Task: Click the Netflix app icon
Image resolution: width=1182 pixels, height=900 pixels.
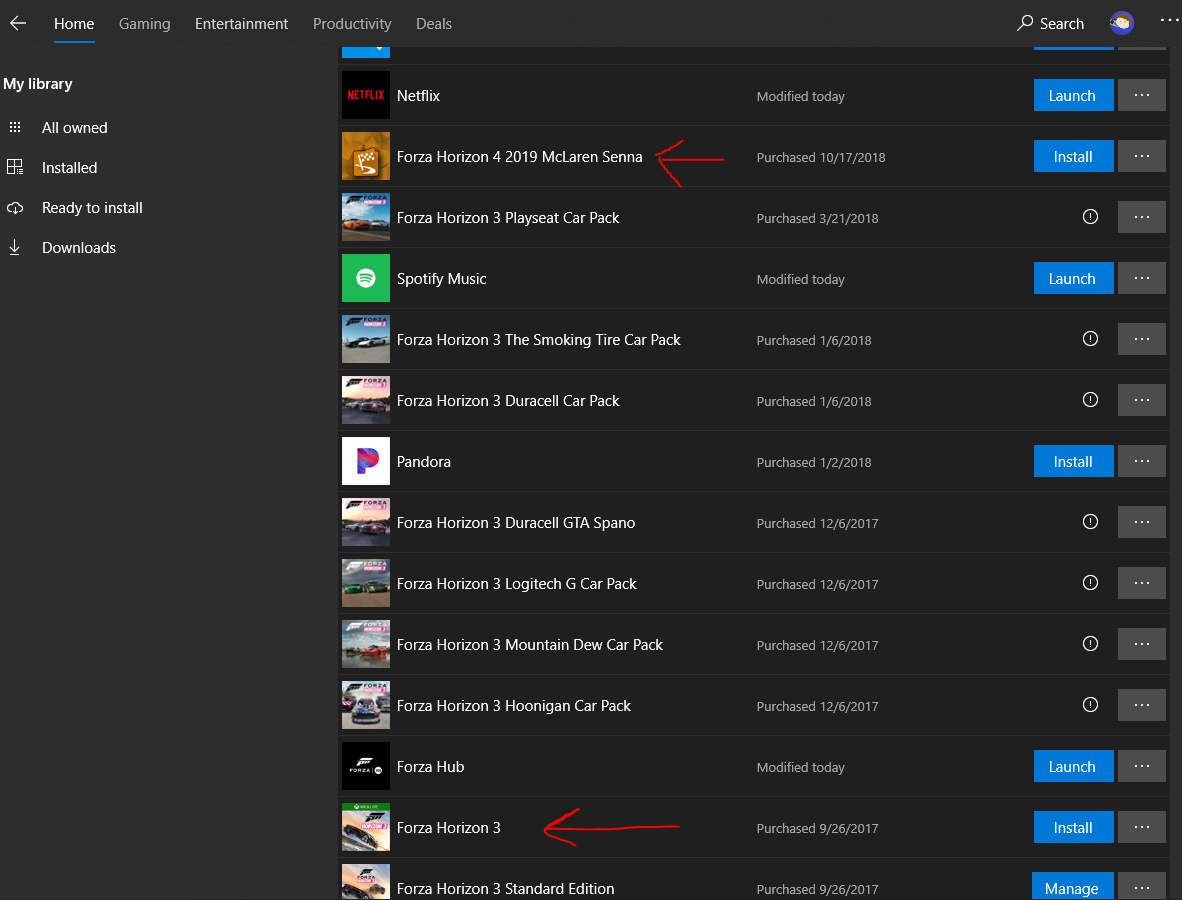Action: click(x=366, y=95)
